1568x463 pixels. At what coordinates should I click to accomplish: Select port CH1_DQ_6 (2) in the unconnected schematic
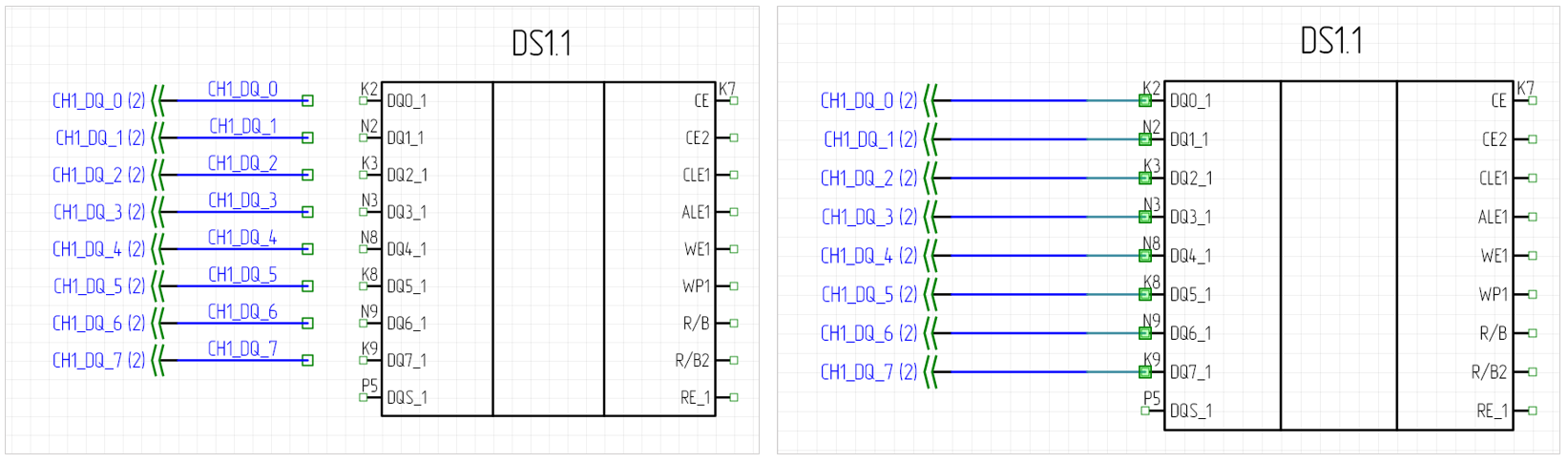click(99, 324)
